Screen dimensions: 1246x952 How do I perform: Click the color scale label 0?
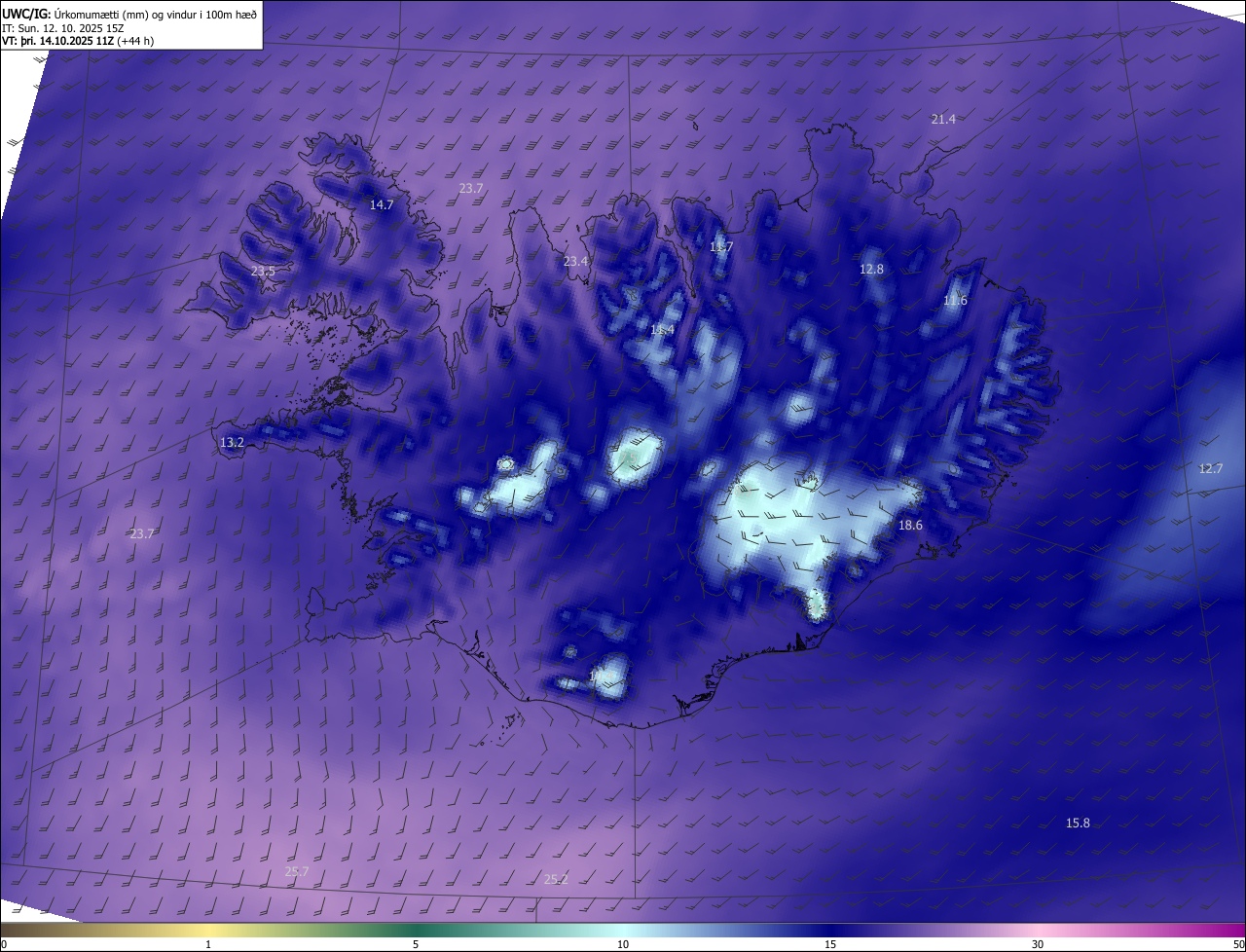pos(4,944)
